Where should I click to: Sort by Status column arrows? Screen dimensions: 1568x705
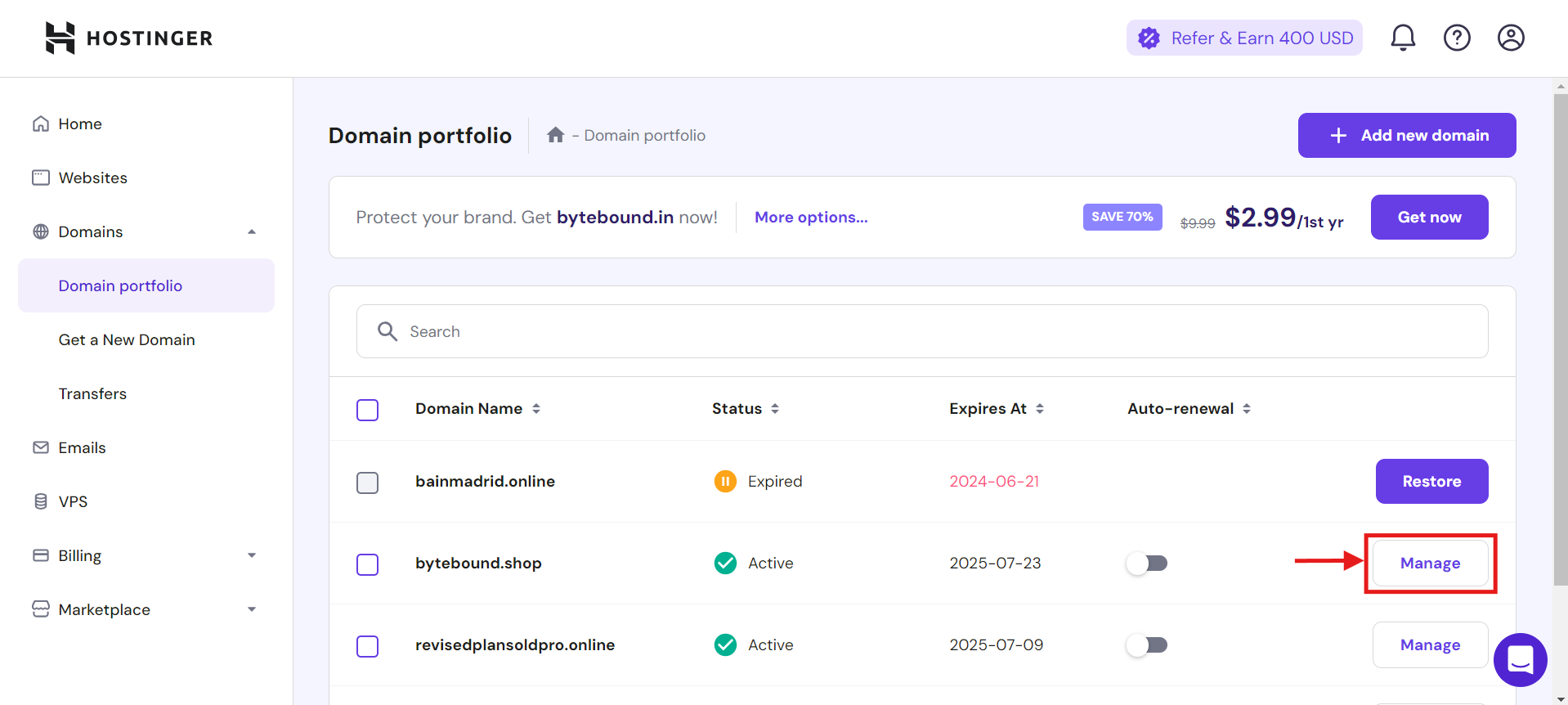tap(775, 408)
